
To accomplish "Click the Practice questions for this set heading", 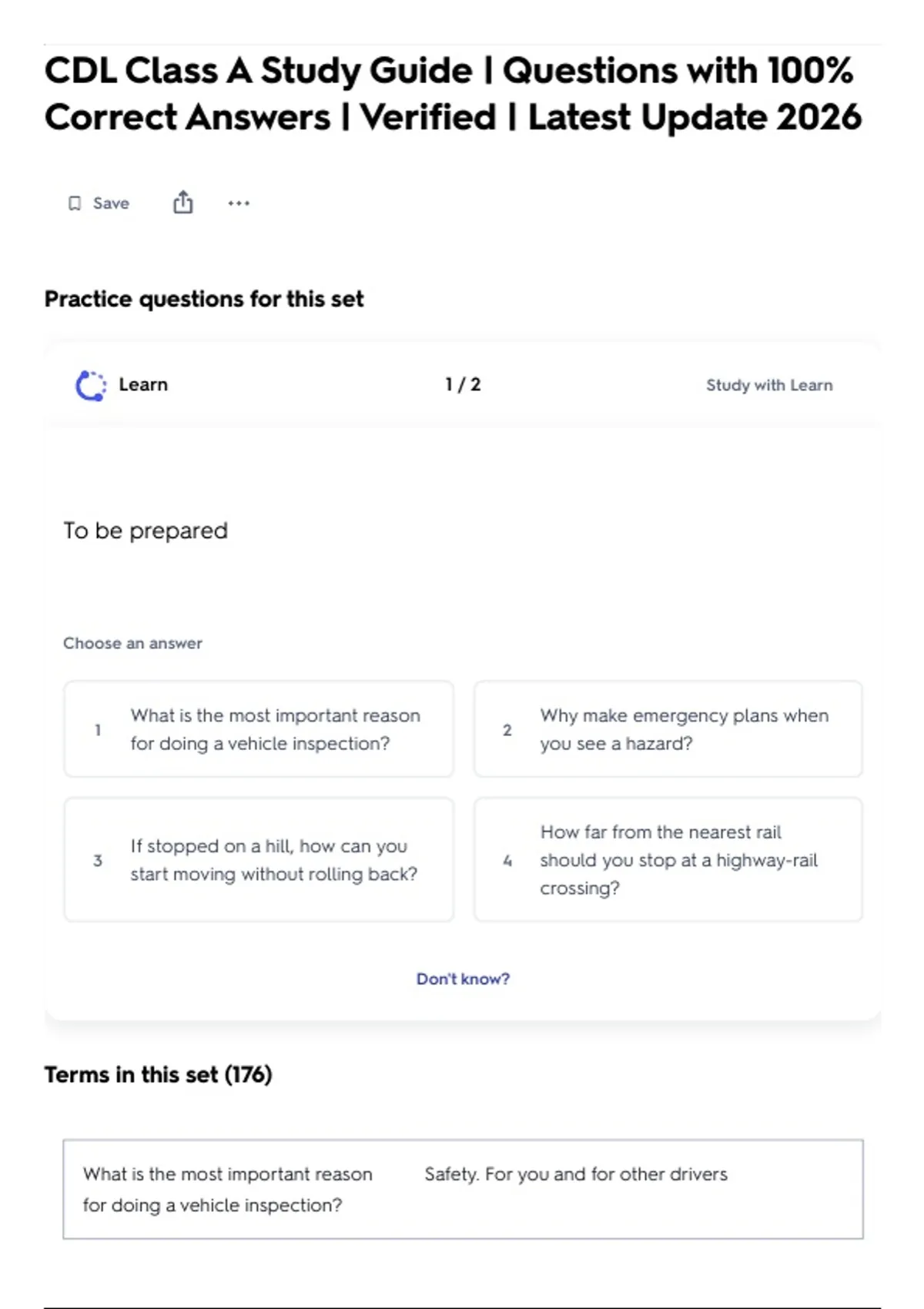I will 204,299.
